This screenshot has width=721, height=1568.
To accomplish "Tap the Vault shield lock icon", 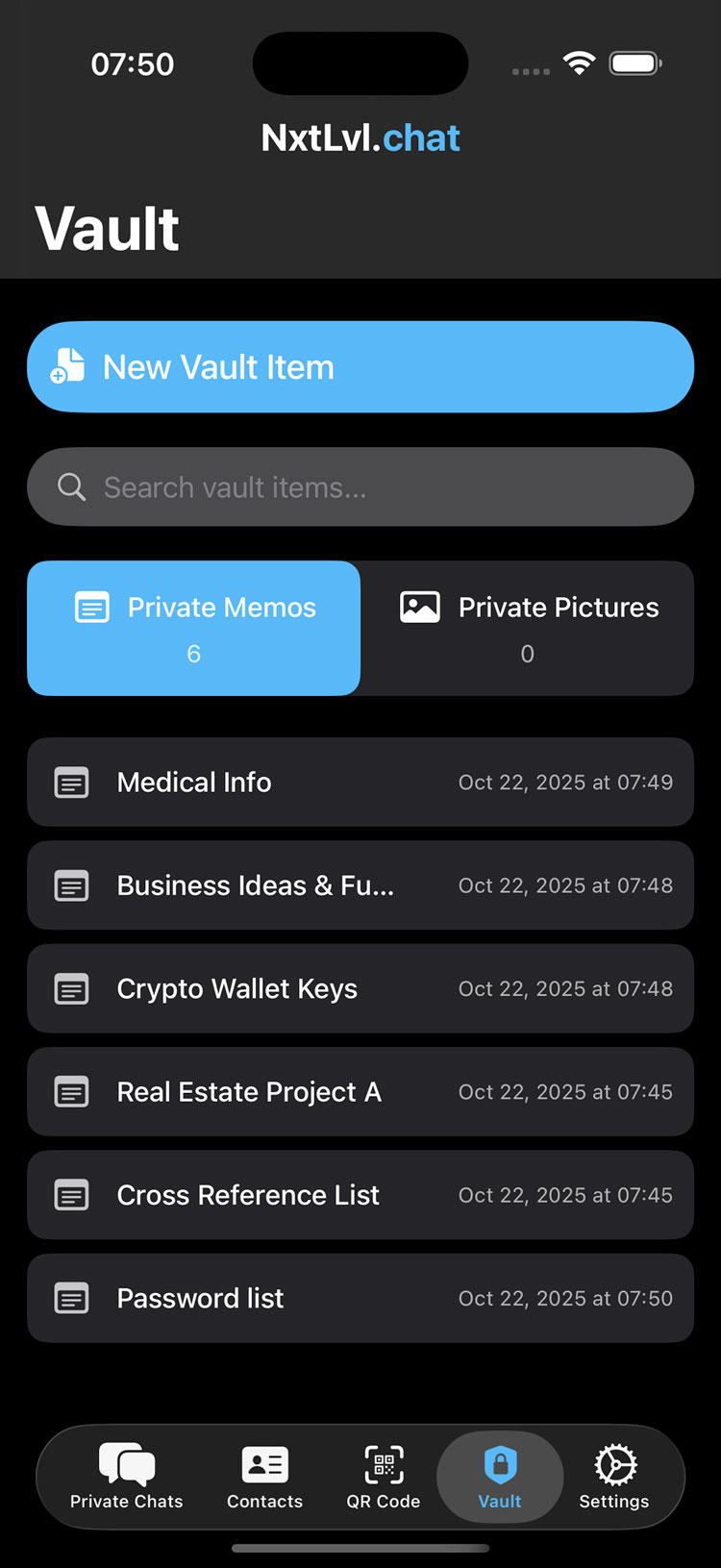I will [500, 1464].
